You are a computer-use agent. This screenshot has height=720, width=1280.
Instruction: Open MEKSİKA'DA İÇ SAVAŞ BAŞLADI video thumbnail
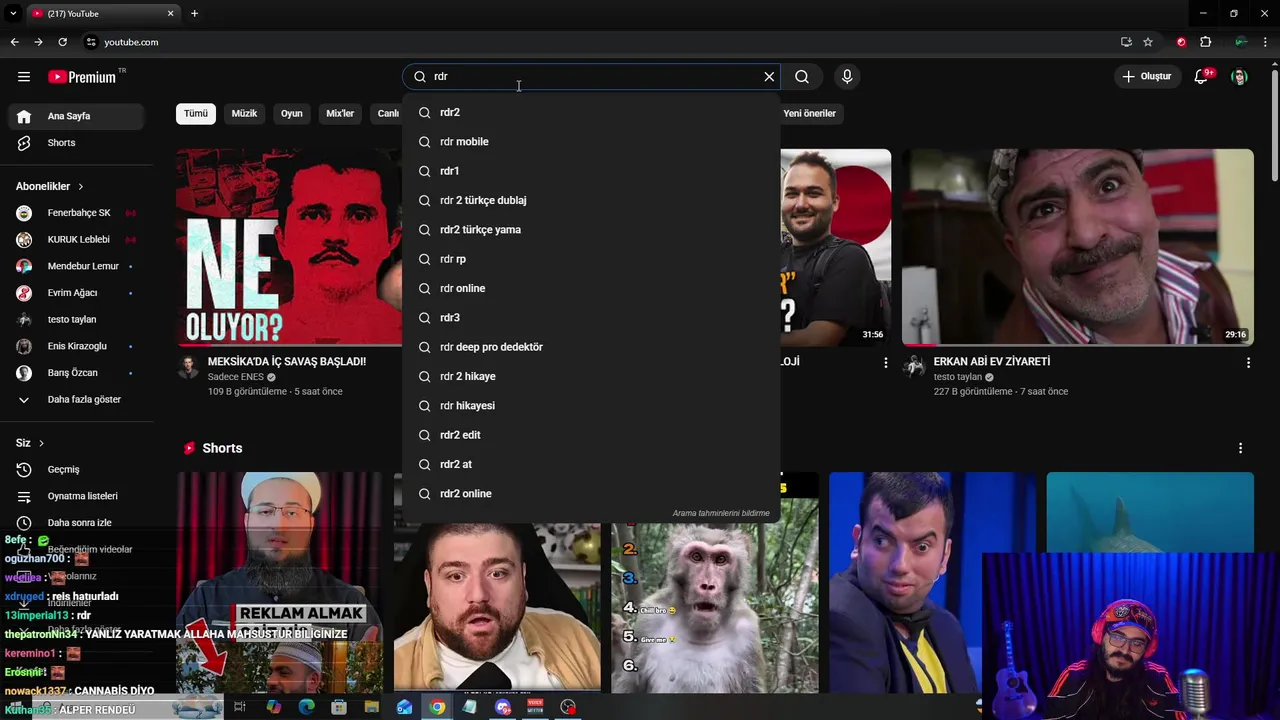(x=289, y=247)
